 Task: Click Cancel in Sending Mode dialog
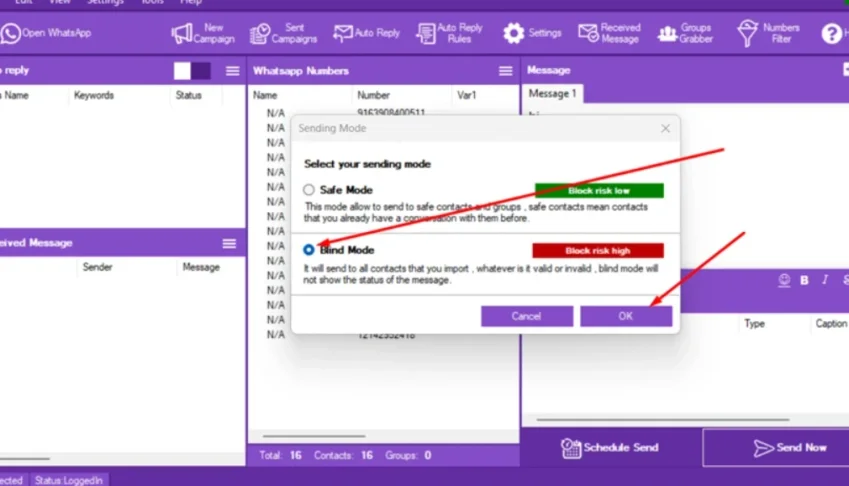(527, 316)
